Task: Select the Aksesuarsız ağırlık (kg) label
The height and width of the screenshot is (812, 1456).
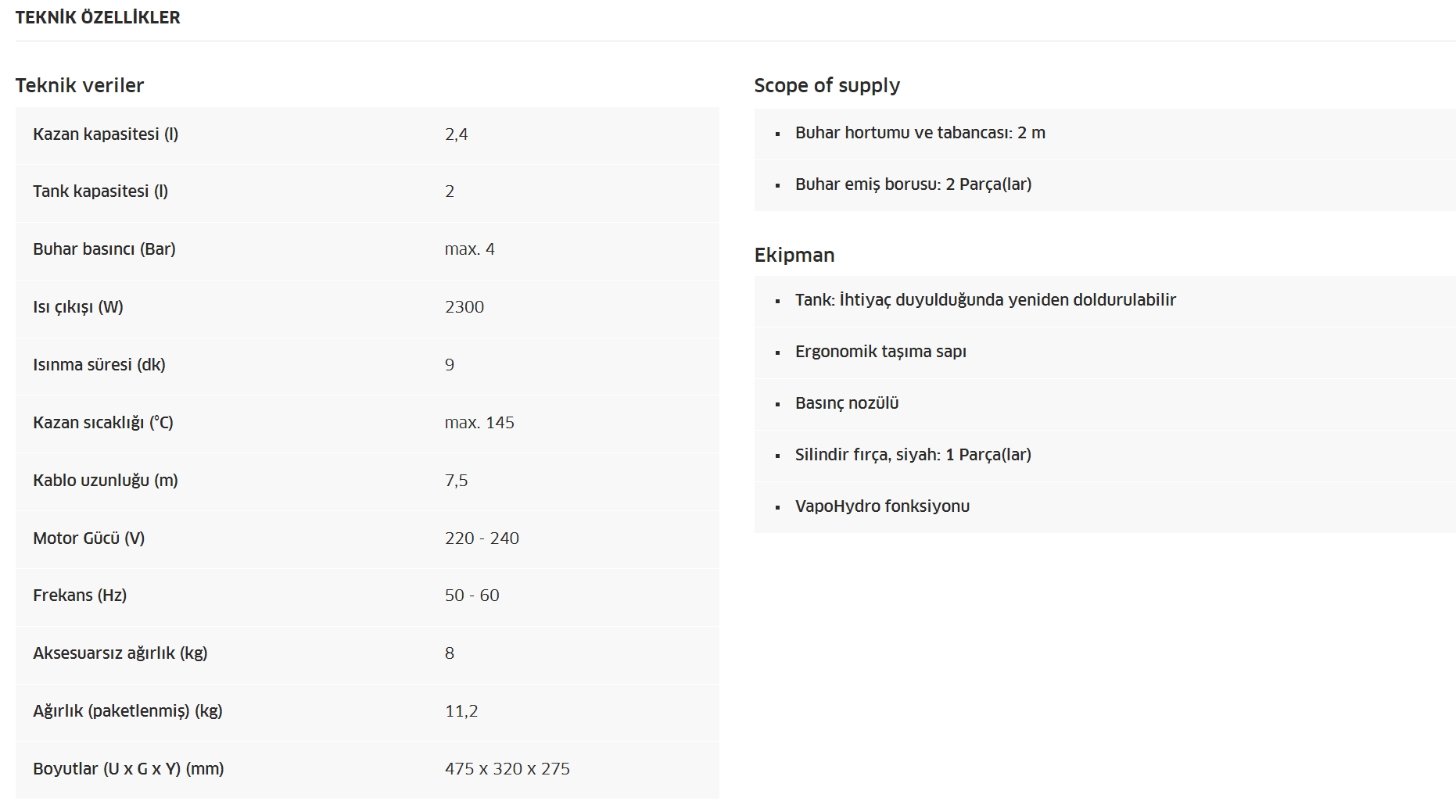Action: (120, 653)
